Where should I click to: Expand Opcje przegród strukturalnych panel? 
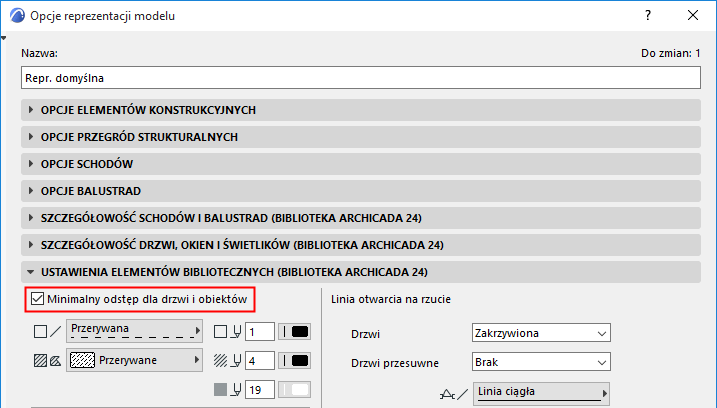(x=361, y=137)
